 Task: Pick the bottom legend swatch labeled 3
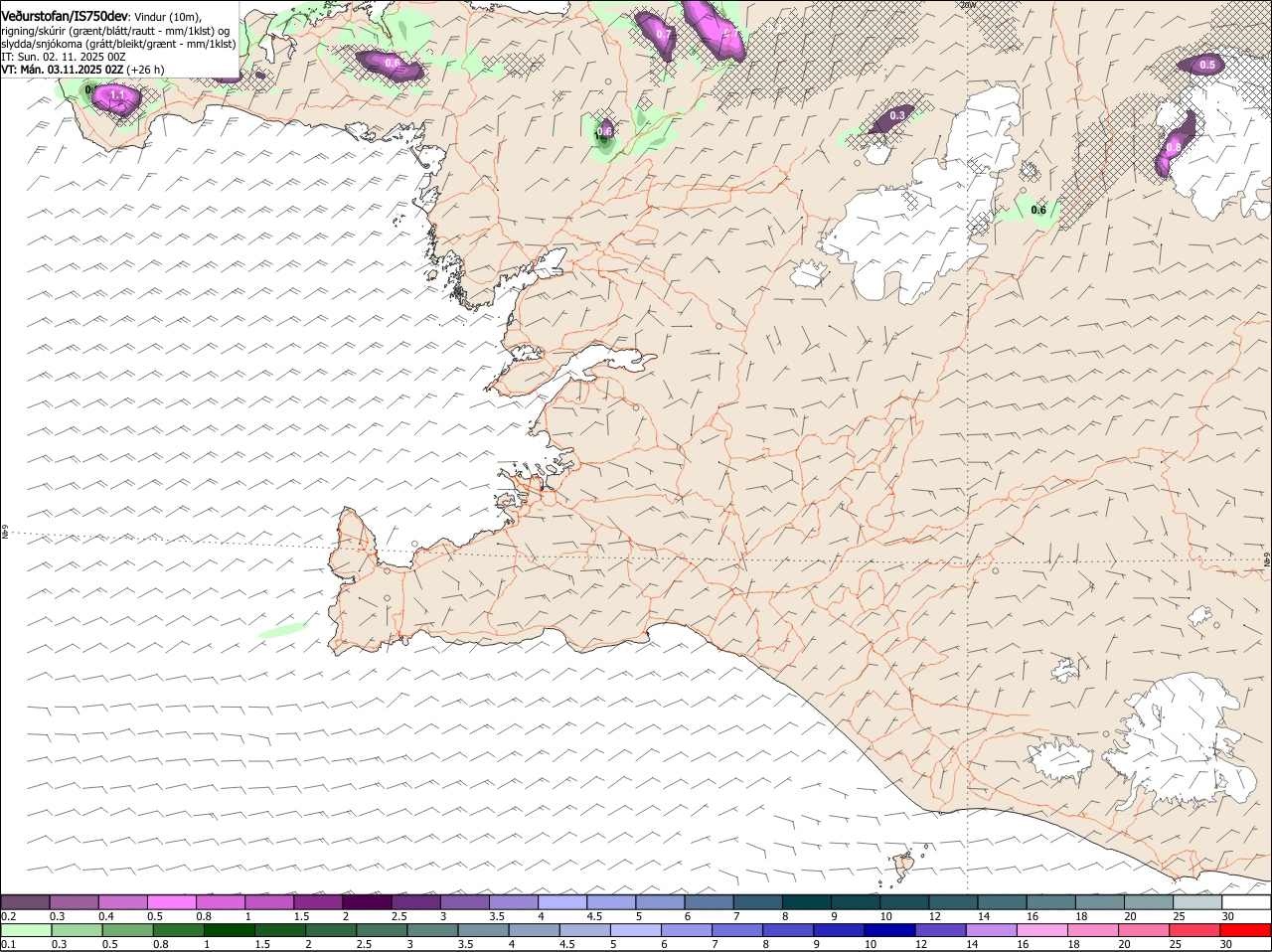pyautogui.click(x=431, y=930)
